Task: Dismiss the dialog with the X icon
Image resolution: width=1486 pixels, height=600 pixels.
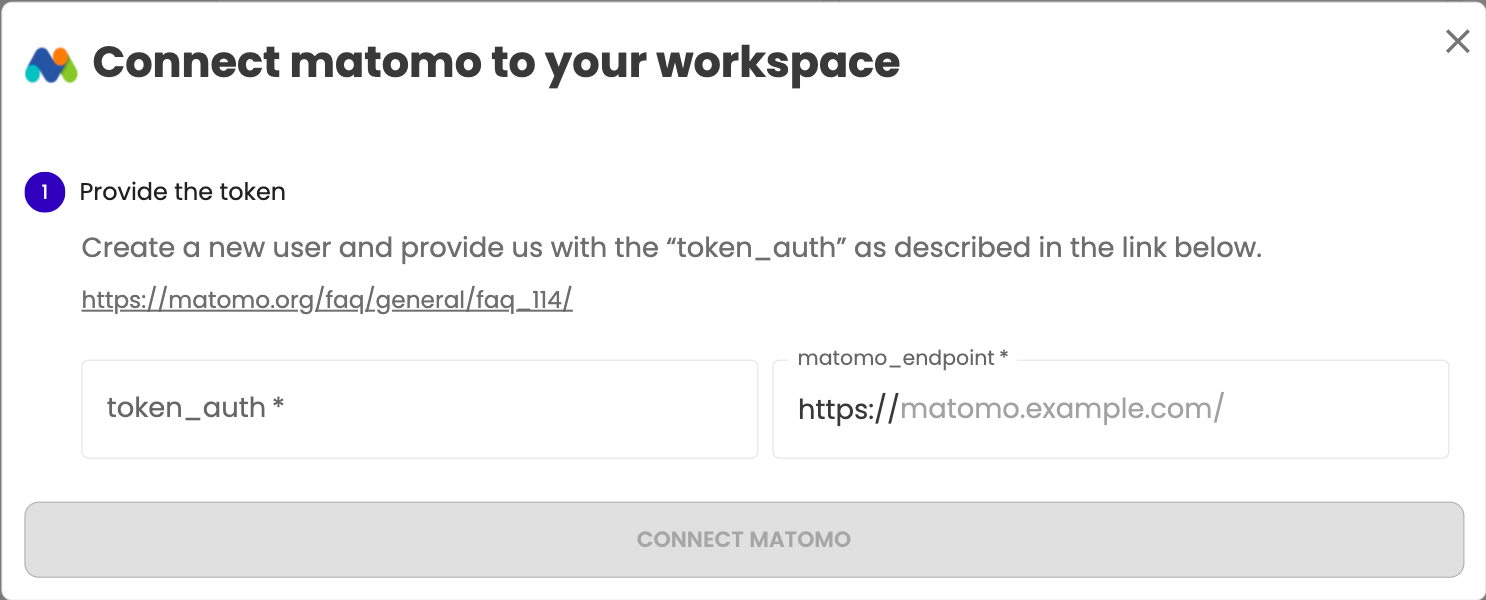Action: click(x=1458, y=41)
